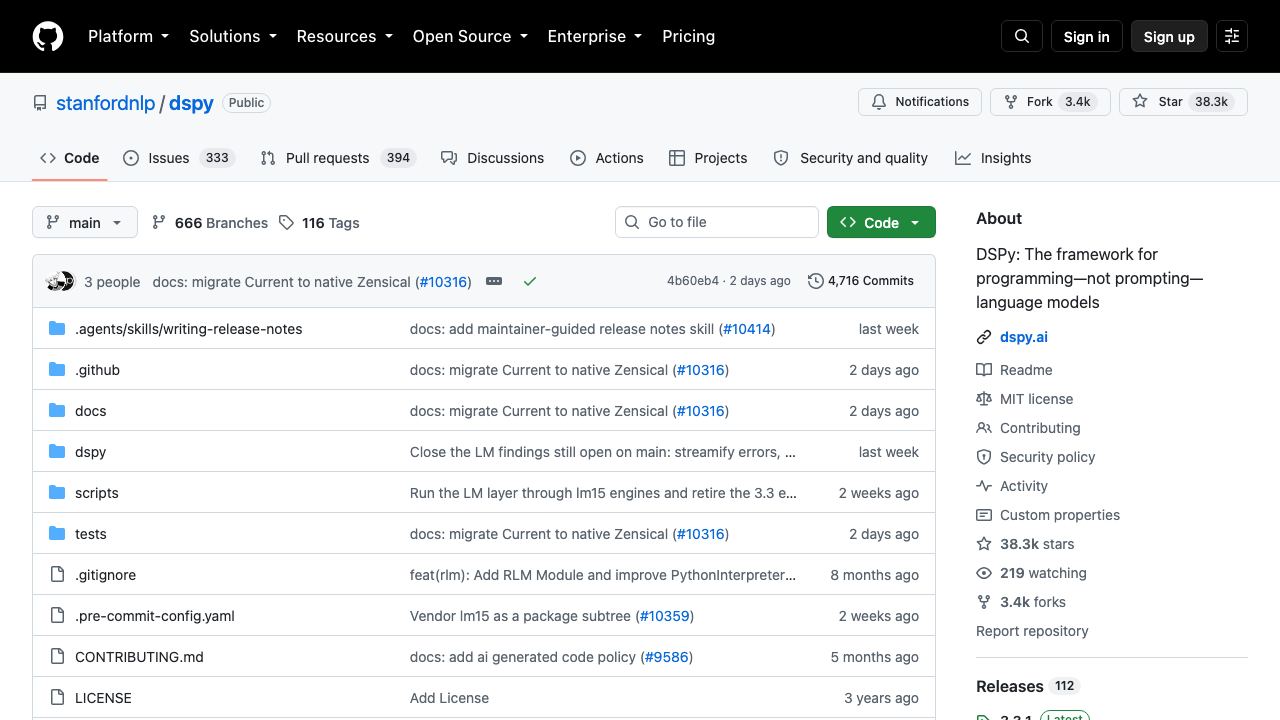
Task: Open the 3.4k forks link
Action: [x=1033, y=602]
